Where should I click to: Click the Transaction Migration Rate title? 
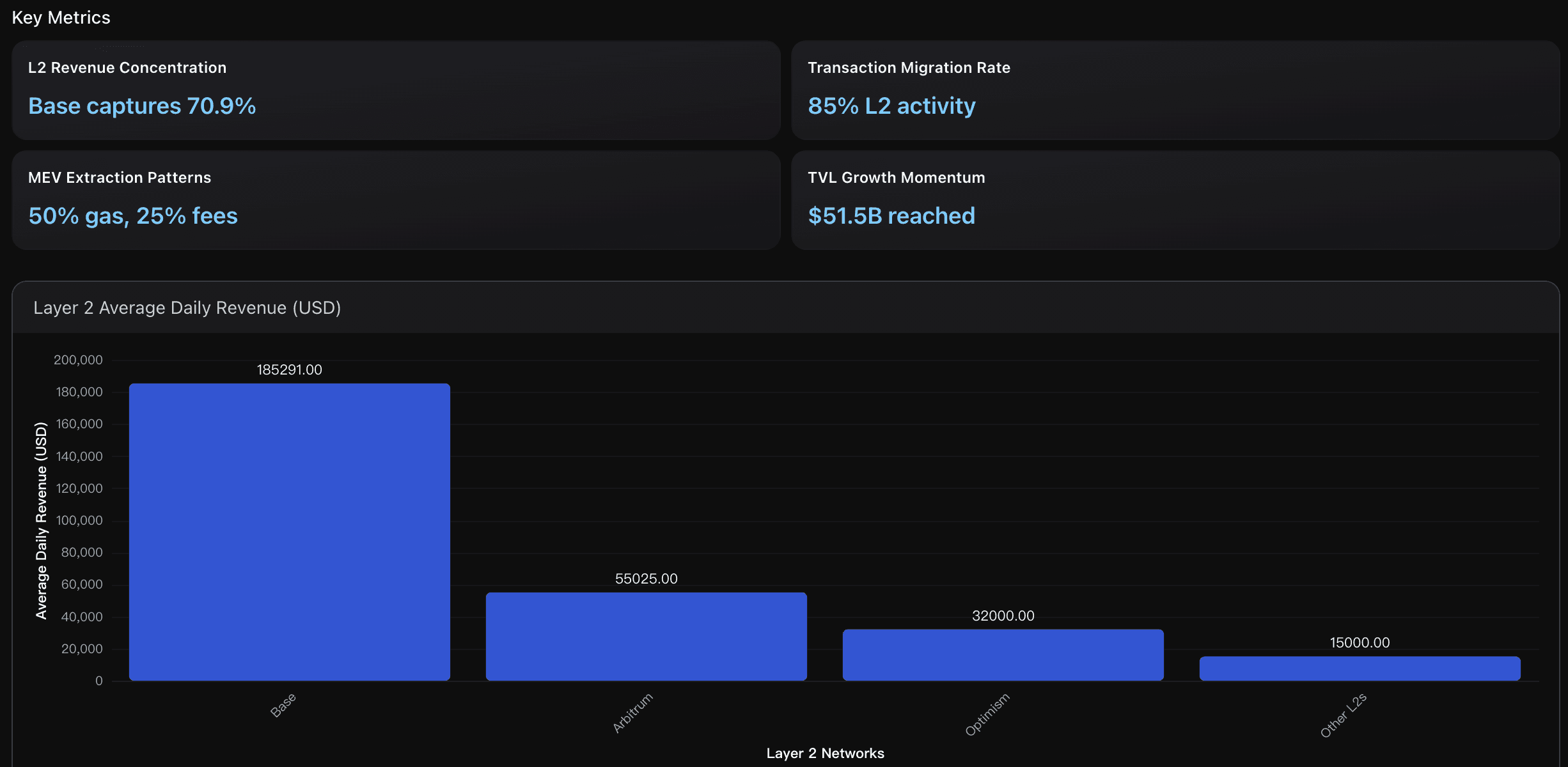(x=909, y=68)
